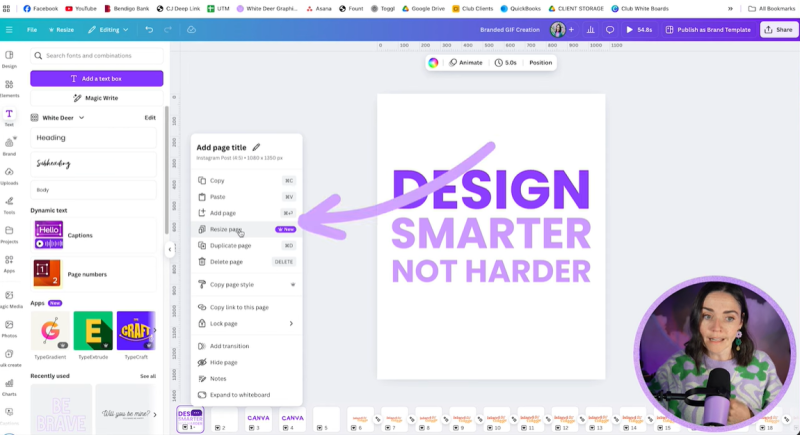Open the Tools panel in sidebar

[9, 205]
